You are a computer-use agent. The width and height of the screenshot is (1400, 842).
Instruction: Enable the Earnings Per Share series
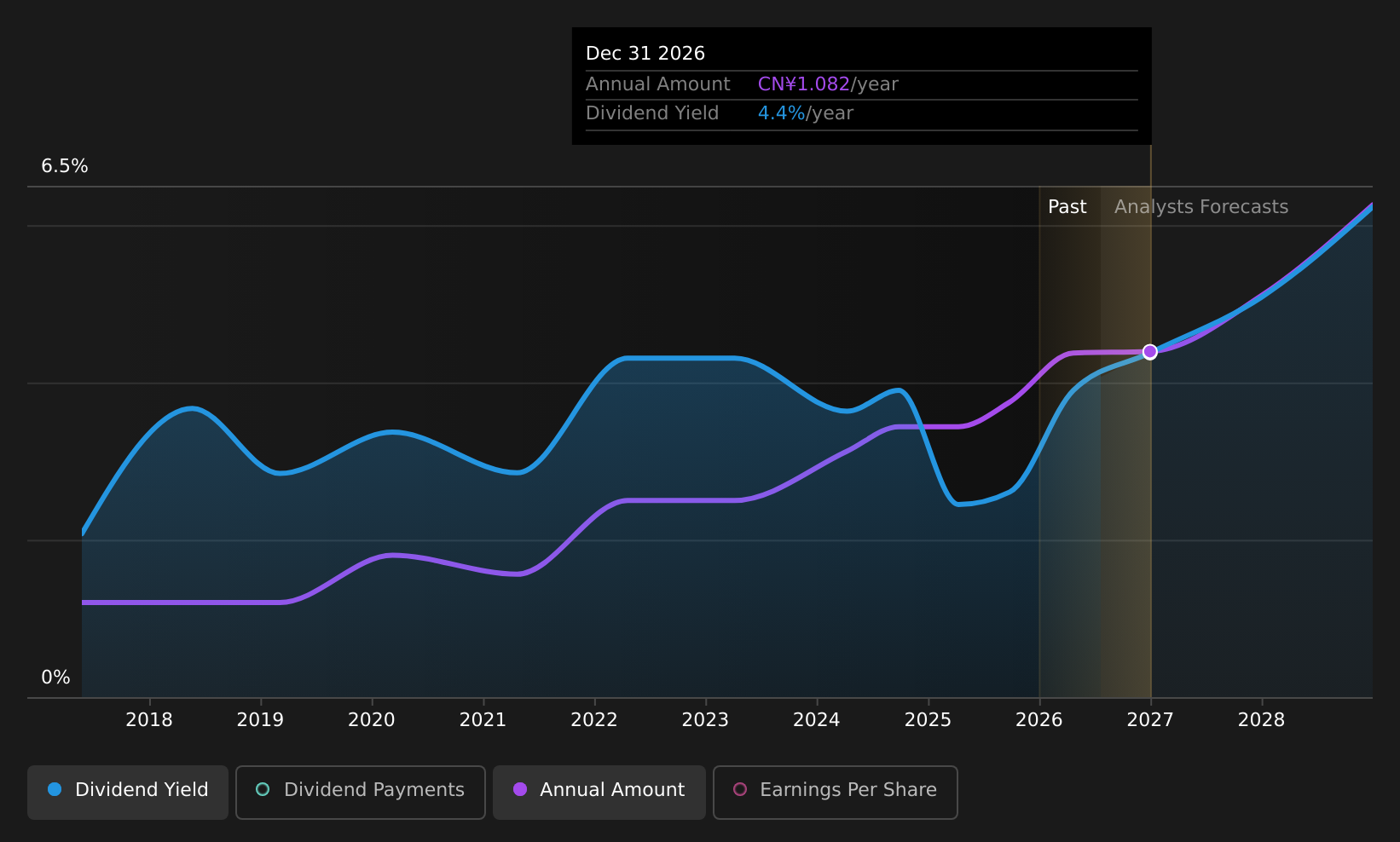tap(836, 792)
